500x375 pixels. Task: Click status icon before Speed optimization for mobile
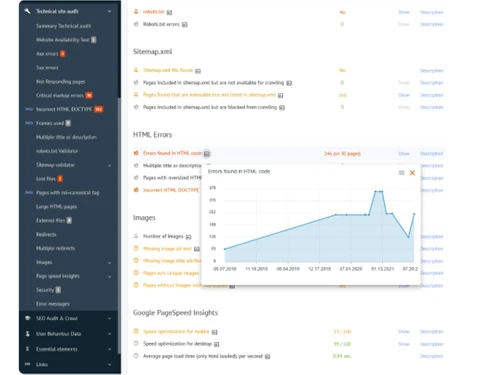coord(136,331)
